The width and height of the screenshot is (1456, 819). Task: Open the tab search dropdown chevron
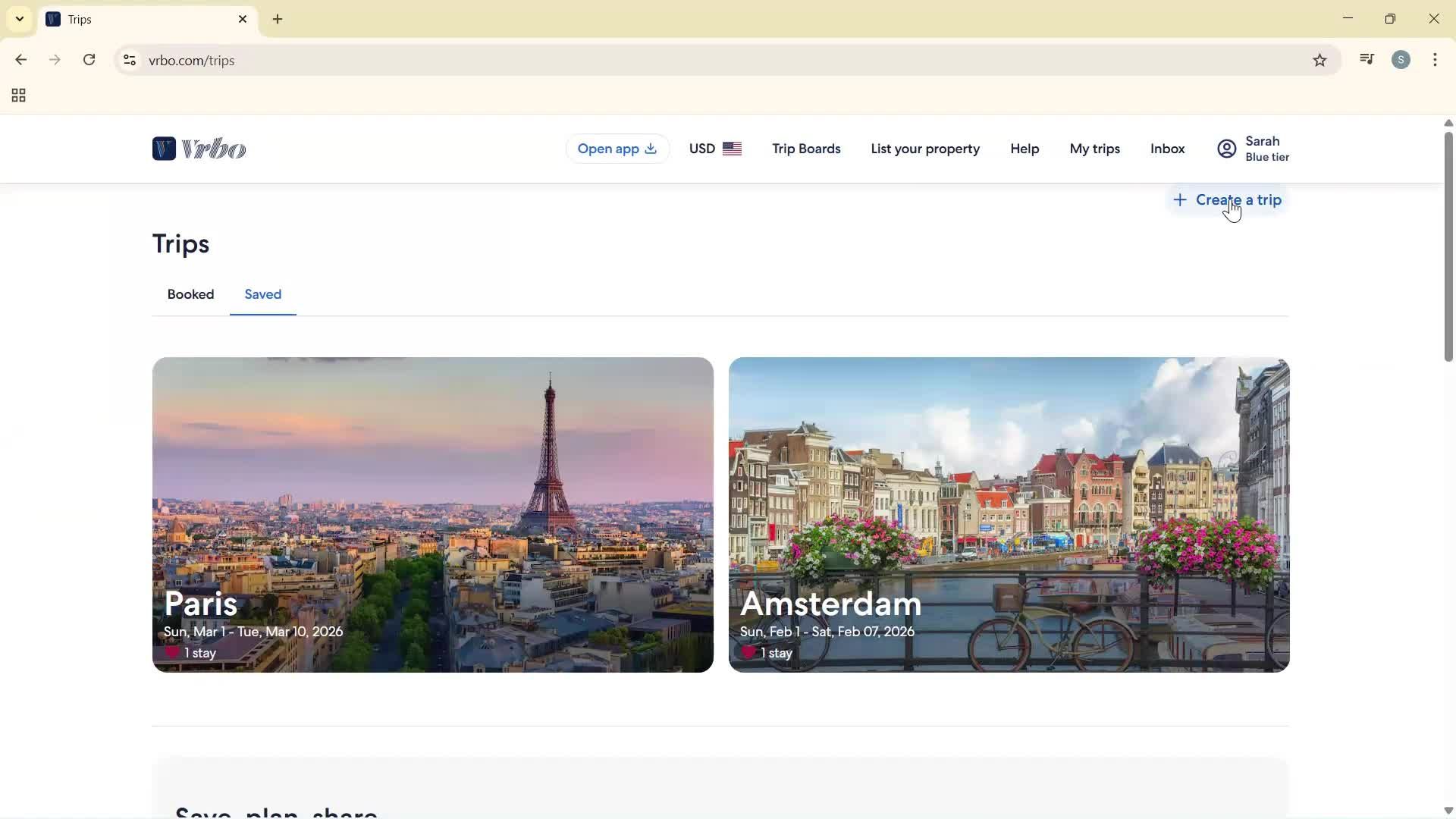[19, 19]
